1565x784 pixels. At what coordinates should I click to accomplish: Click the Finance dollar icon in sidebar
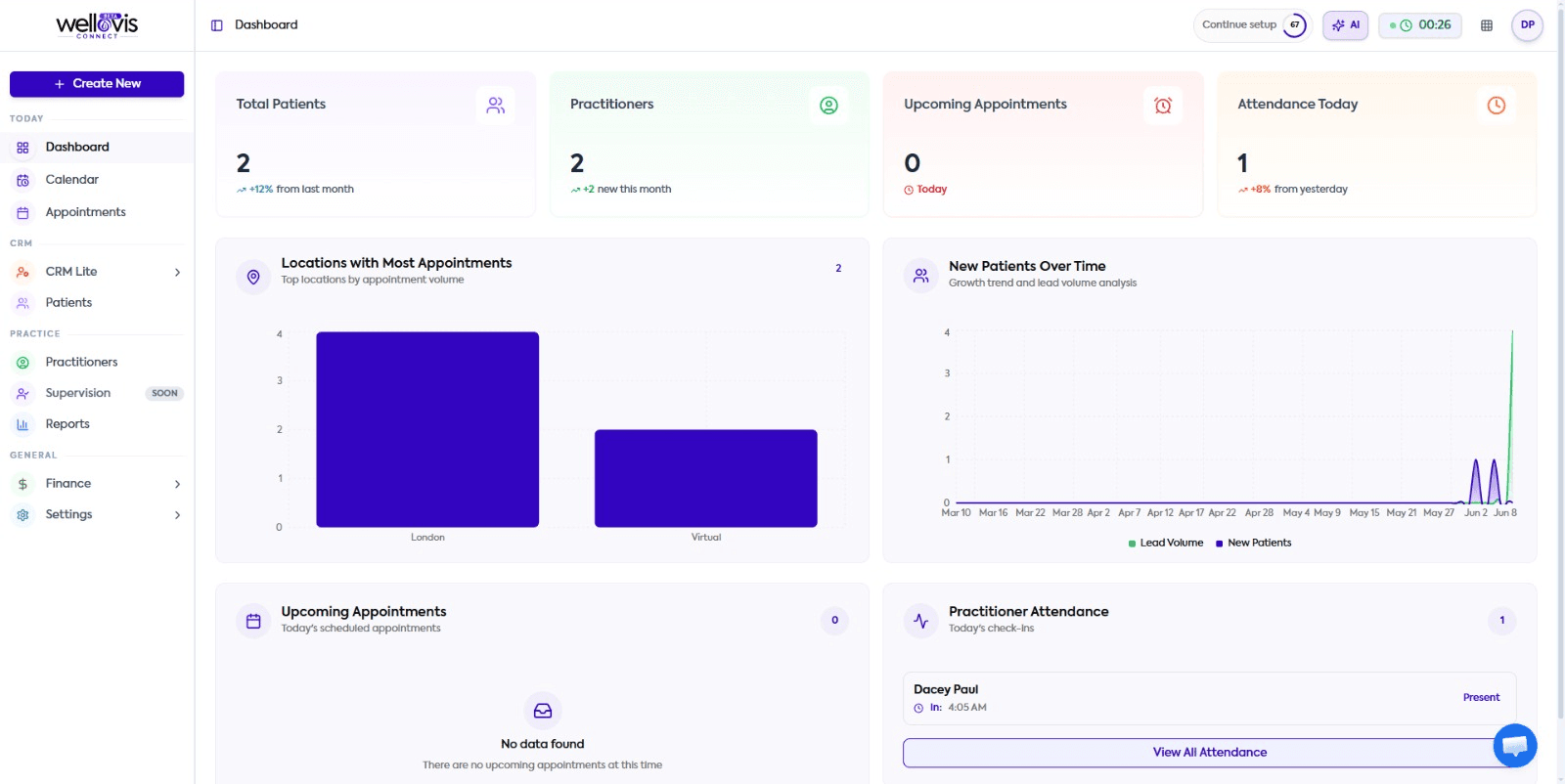tap(22, 484)
